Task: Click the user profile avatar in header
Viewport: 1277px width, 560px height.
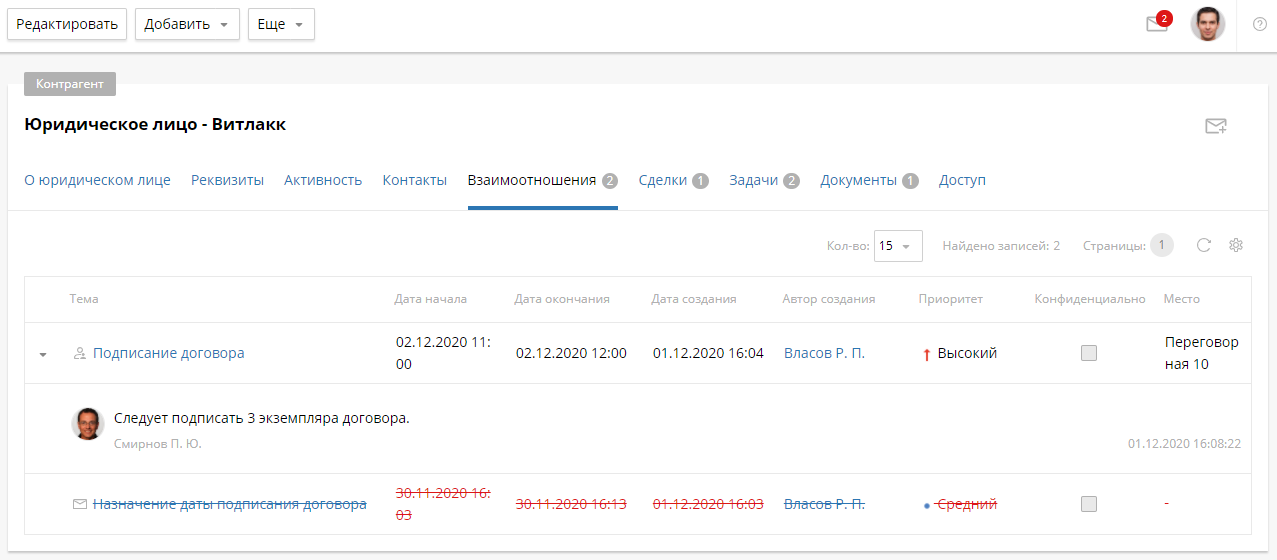Action: (x=1207, y=24)
